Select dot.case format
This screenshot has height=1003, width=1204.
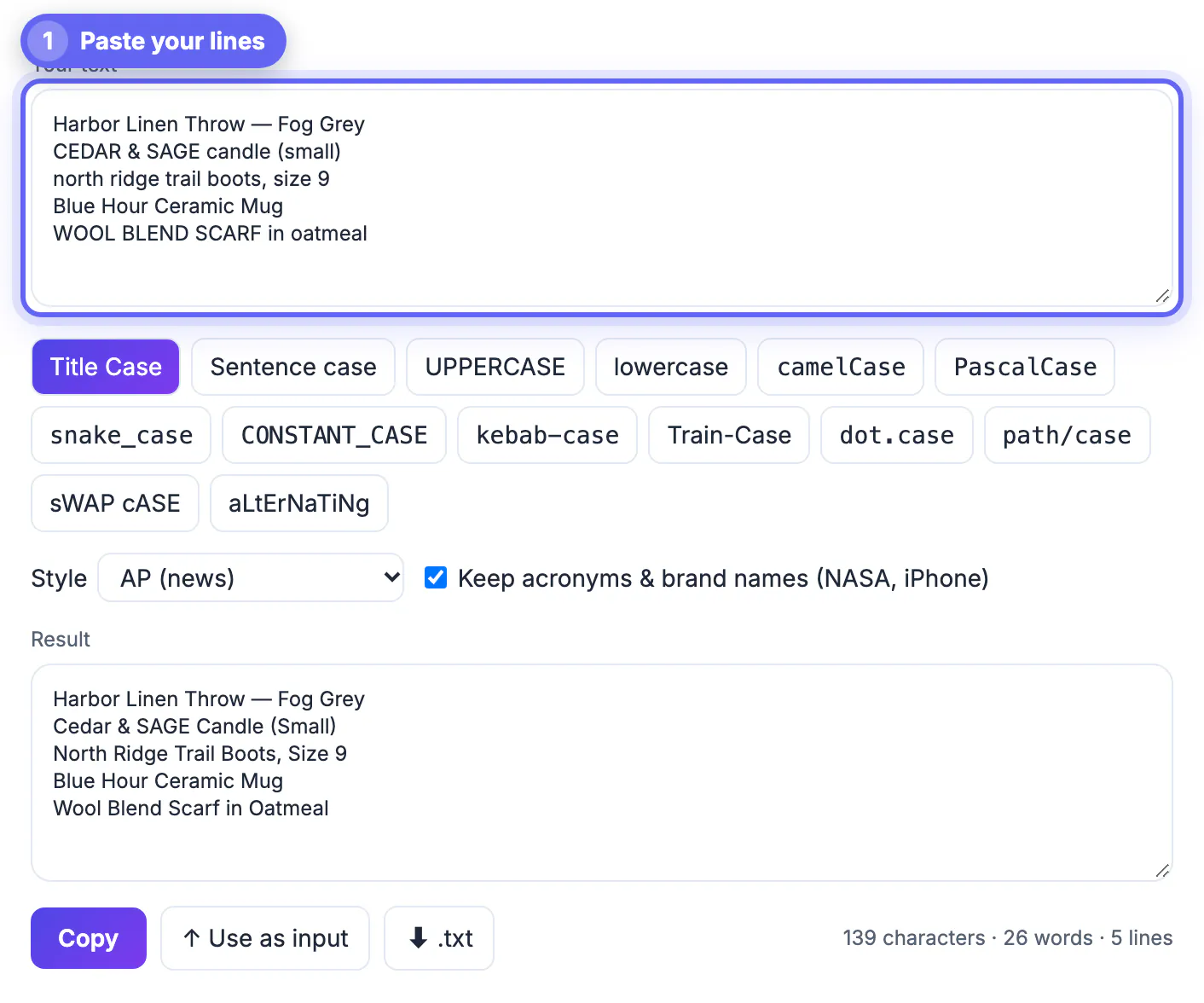tap(897, 435)
